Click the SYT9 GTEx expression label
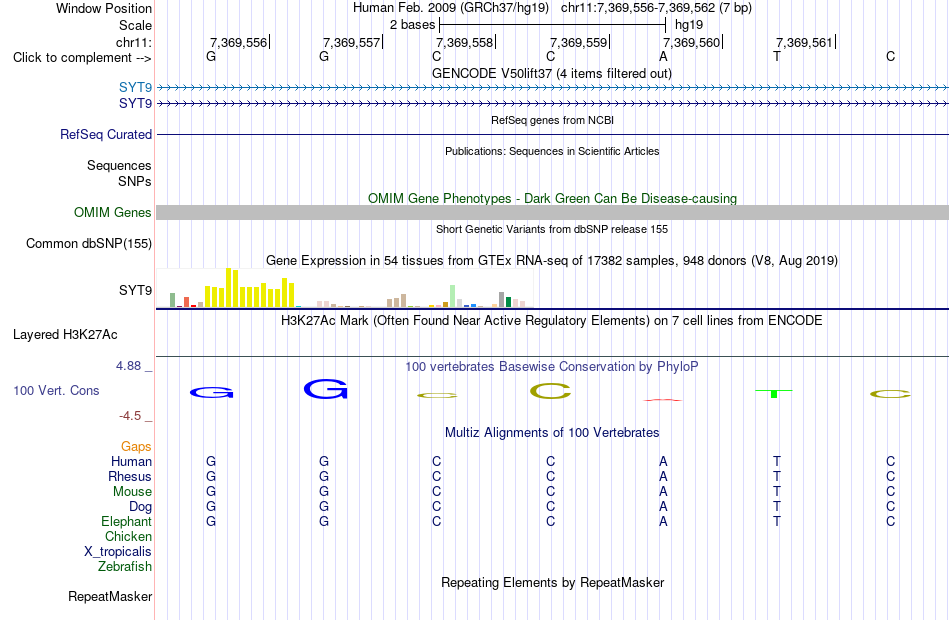950x620 pixels. 135,290
